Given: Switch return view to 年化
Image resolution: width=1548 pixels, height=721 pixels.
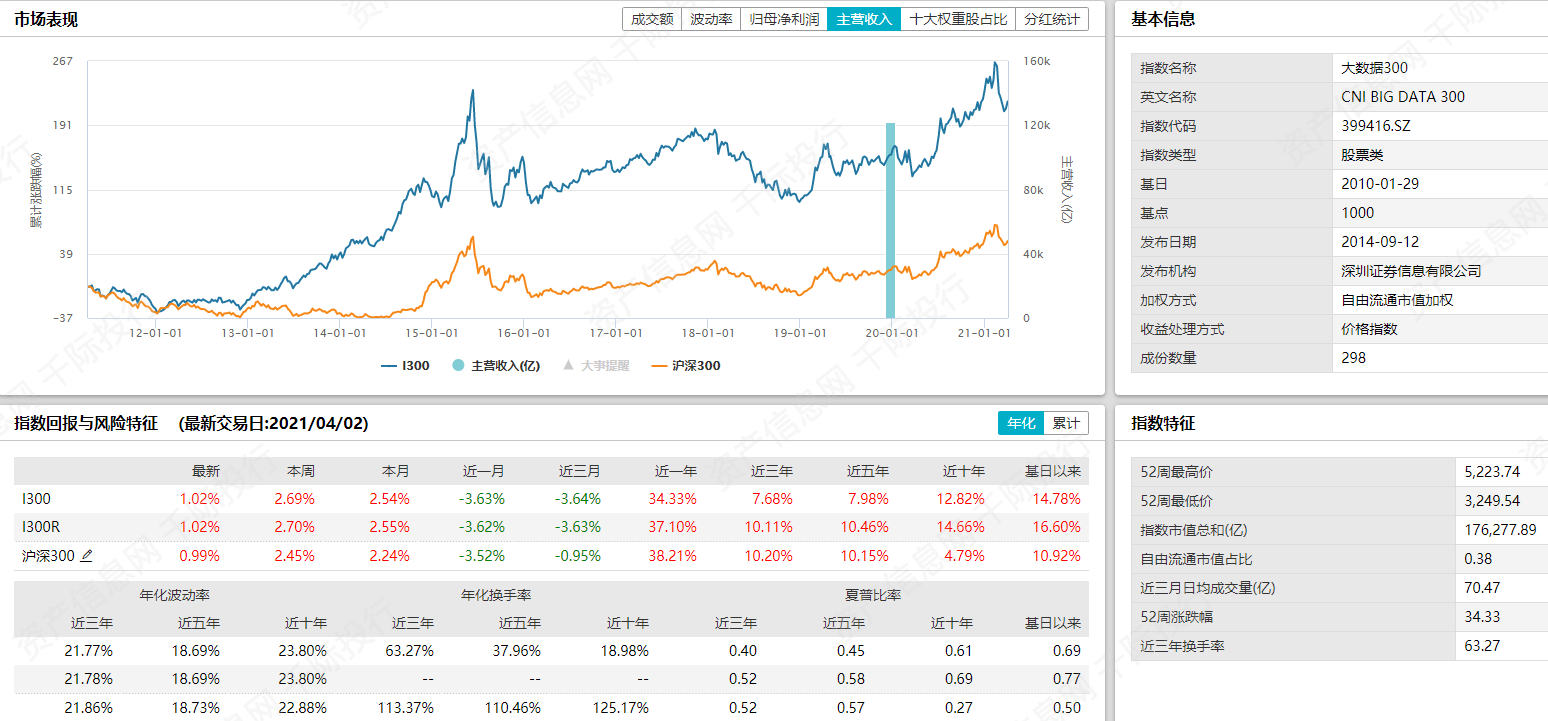Looking at the screenshot, I should point(1020,423).
